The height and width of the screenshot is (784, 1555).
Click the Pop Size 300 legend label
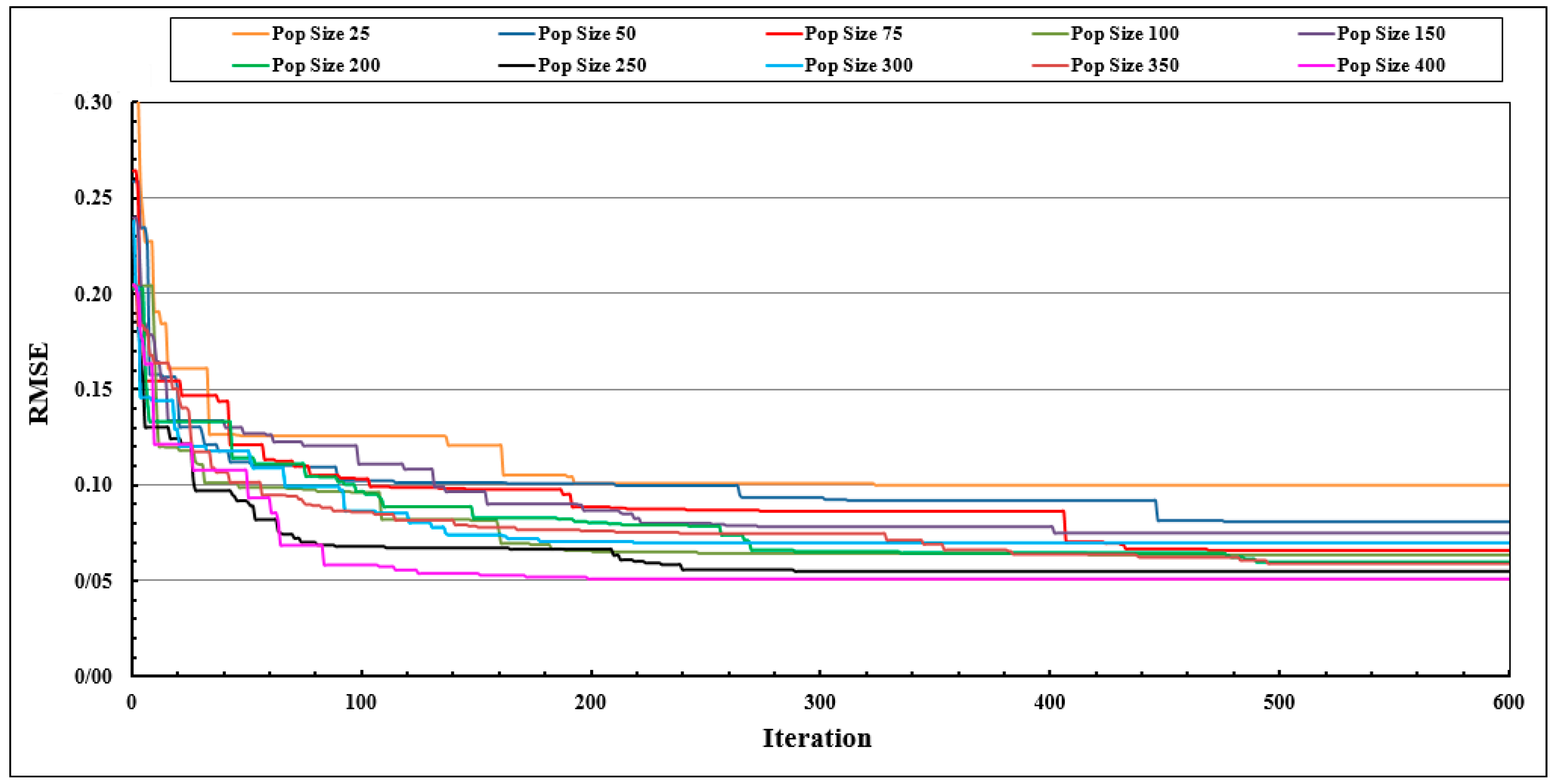[x=859, y=65]
